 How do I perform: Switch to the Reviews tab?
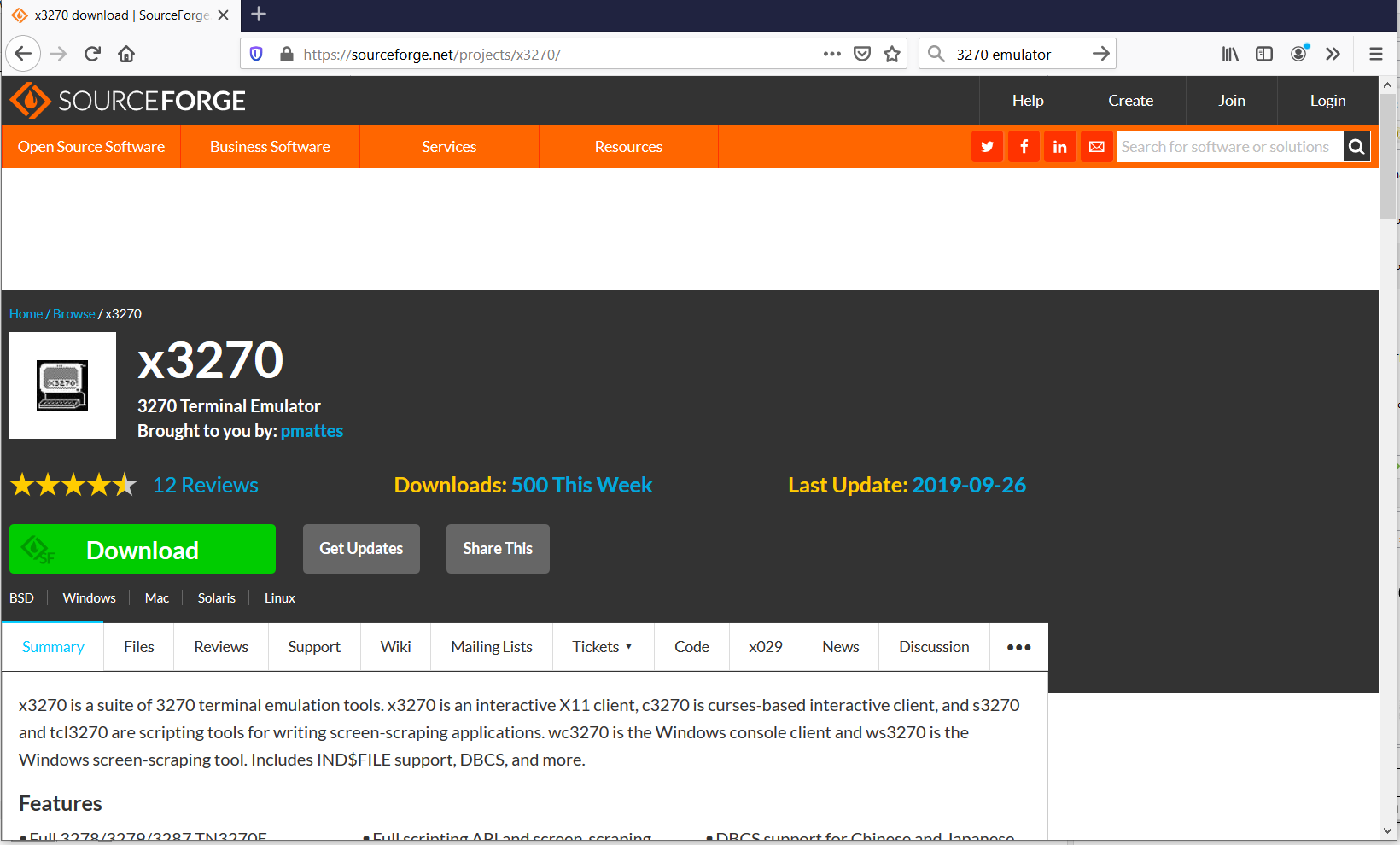[x=221, y=647]
